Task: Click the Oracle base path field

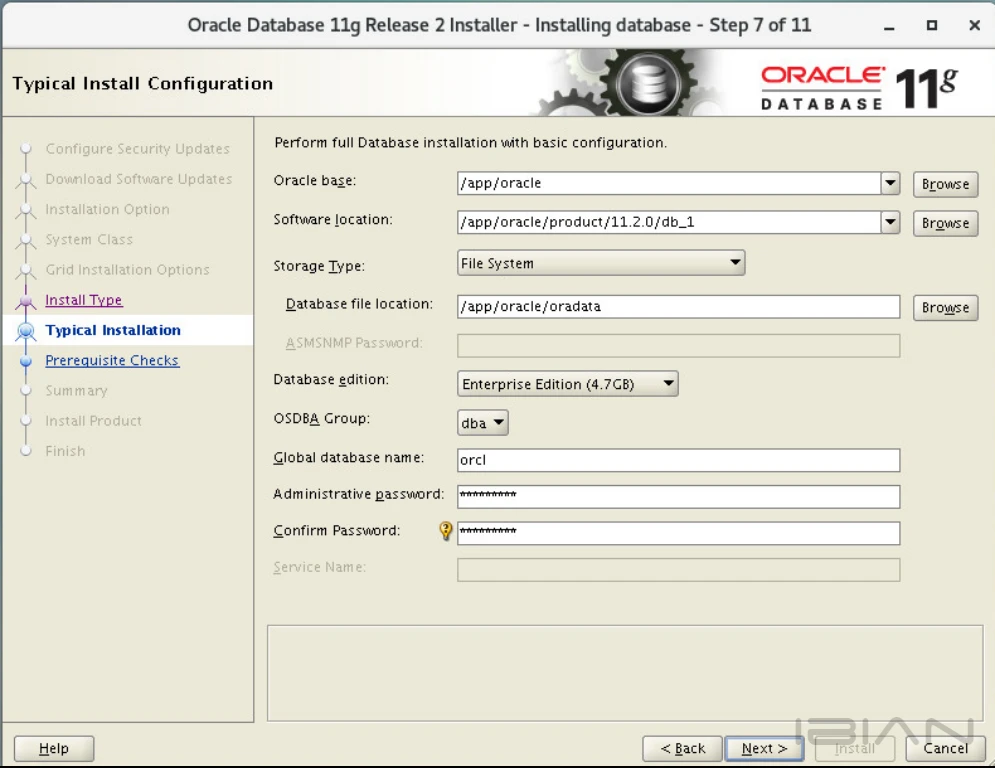Action: pos(669,183)
